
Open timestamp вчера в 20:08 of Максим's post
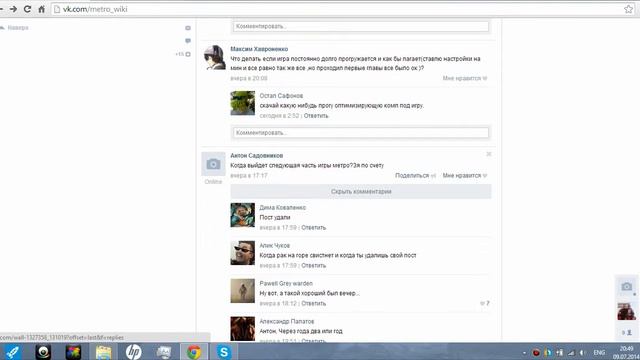249,78
